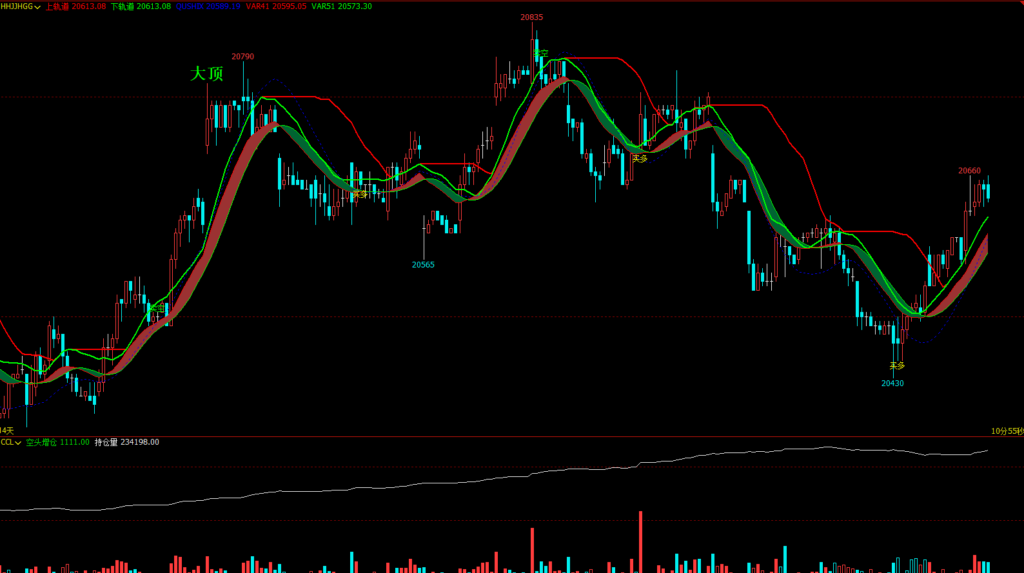Image resolution: width=1024 pixels, height=573 pixels.
Task: Open the HHJJHGG indicator dropdown arrow
Action: pos(38,6)
